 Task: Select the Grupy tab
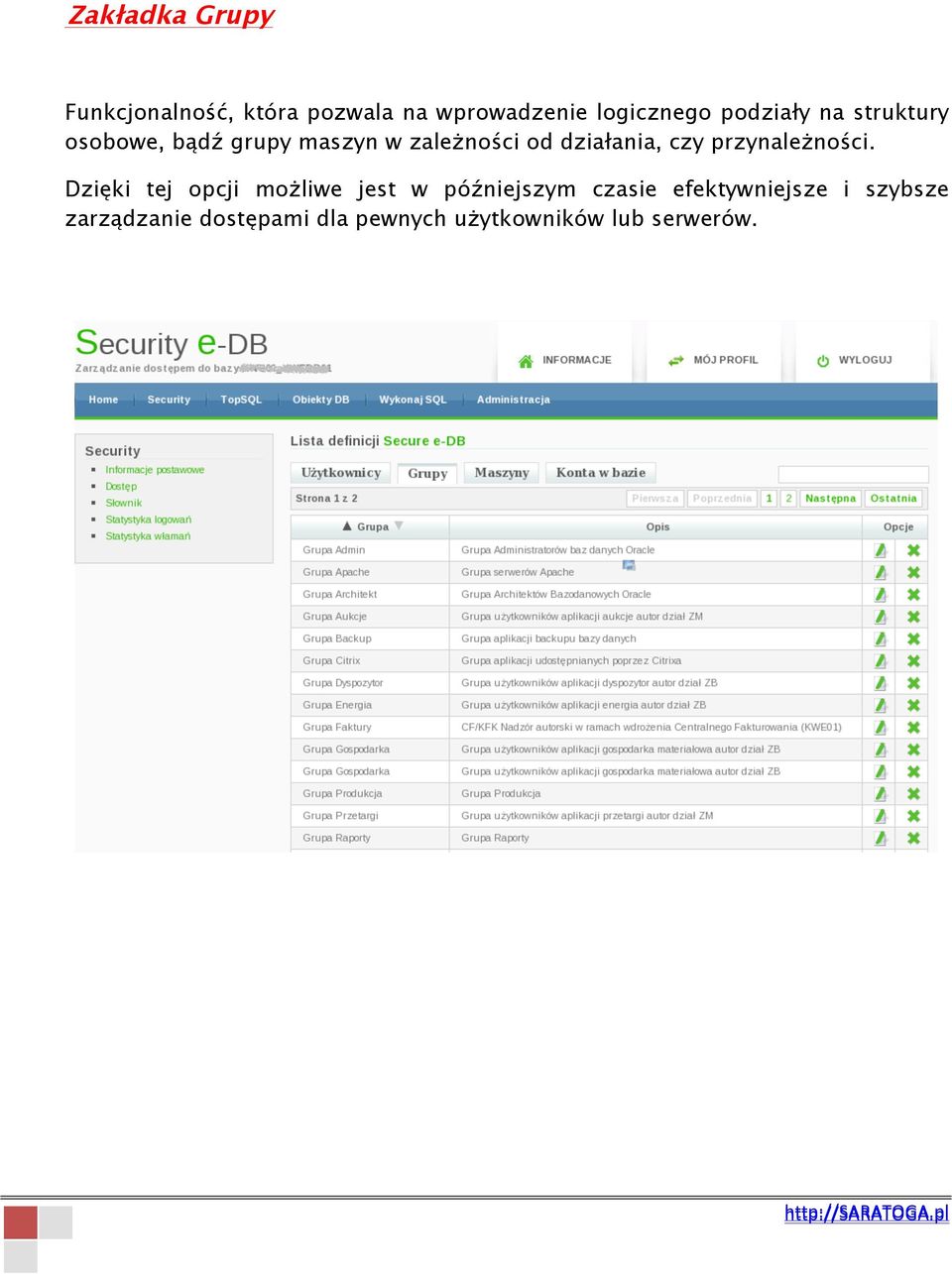tap(427, 474)
